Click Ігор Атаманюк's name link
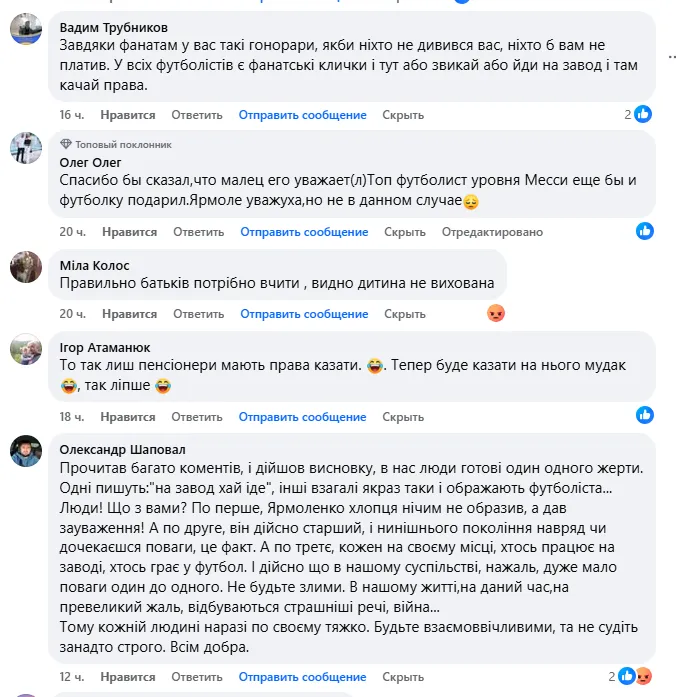Image resolution: width=676 pixels, height=697 pixels. coord(105,347)
